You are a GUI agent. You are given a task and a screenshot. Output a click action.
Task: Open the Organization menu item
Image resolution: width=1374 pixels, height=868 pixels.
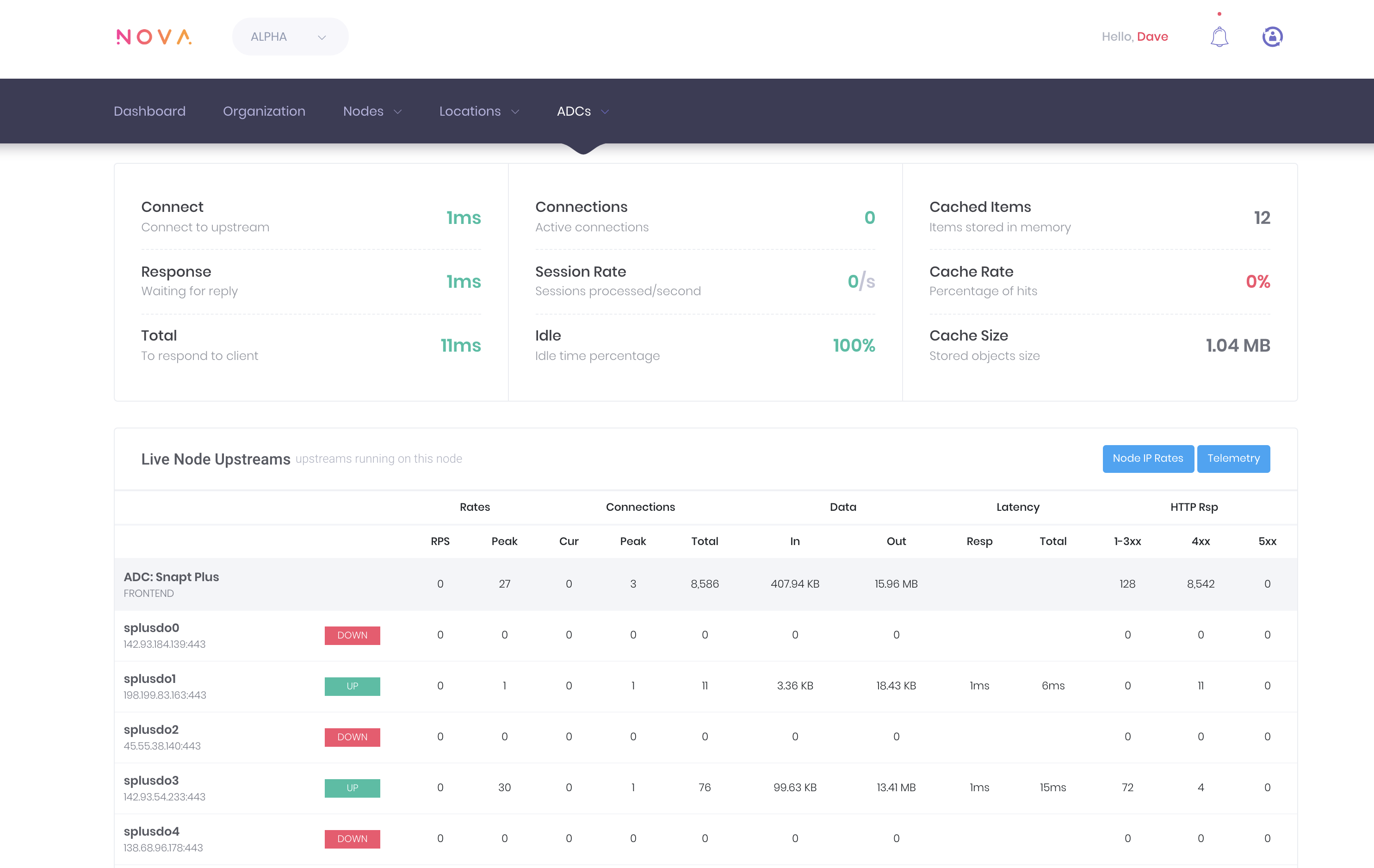[264, 112]
